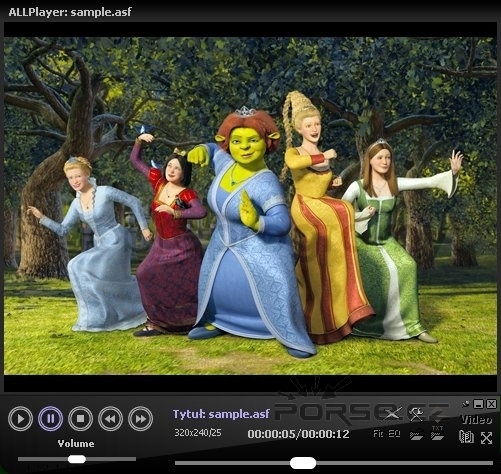Click the Fit video button
Image resolution: width=501 pixels, height=474 pixels.
378,434
